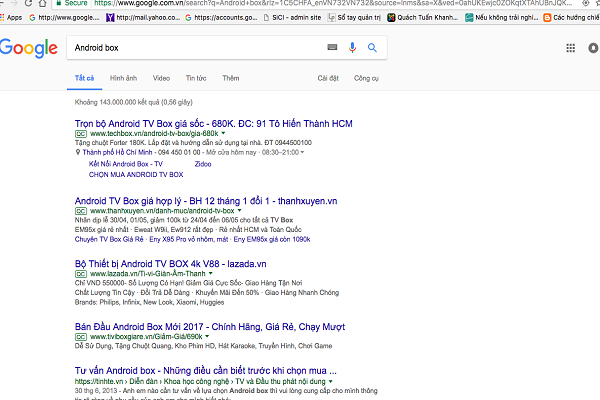Open the Thêm menu
Screen dimensions: 600x400
point(231,77)
